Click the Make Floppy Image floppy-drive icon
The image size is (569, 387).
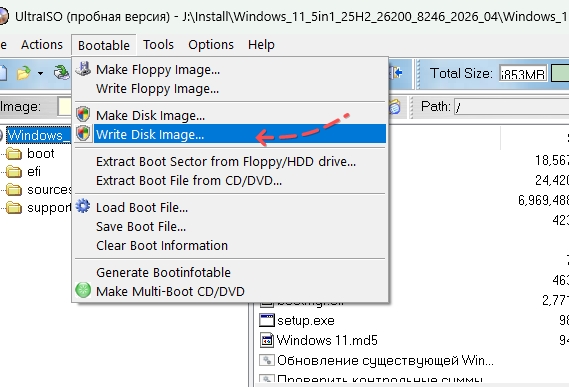(x=83, y=69)
